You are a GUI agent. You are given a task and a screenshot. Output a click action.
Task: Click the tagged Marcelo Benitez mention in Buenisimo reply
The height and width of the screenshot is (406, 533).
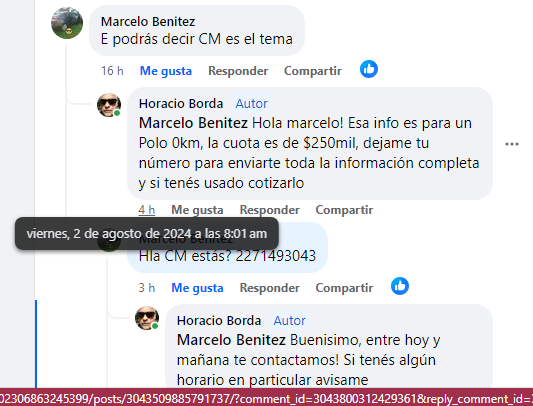[231, 340]
